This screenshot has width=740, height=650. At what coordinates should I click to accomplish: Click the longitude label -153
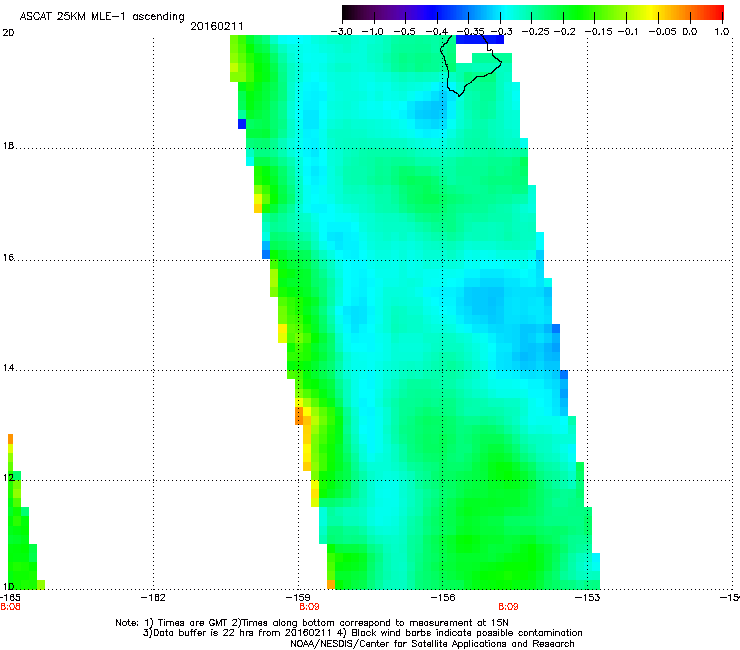pyautogui.click(x=588, y=598)
